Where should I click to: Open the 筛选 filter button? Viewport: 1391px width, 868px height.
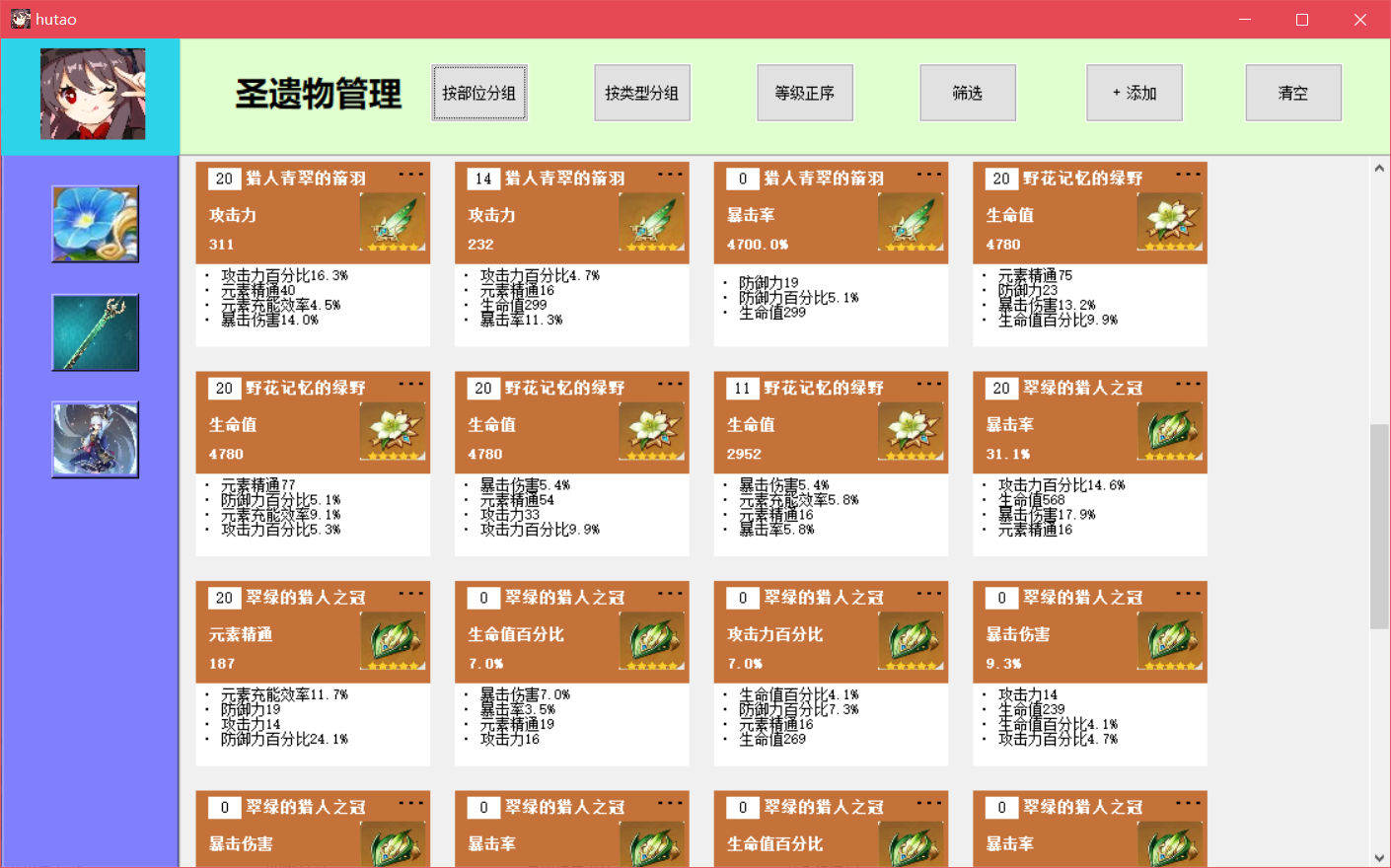(x=968, y=93)
